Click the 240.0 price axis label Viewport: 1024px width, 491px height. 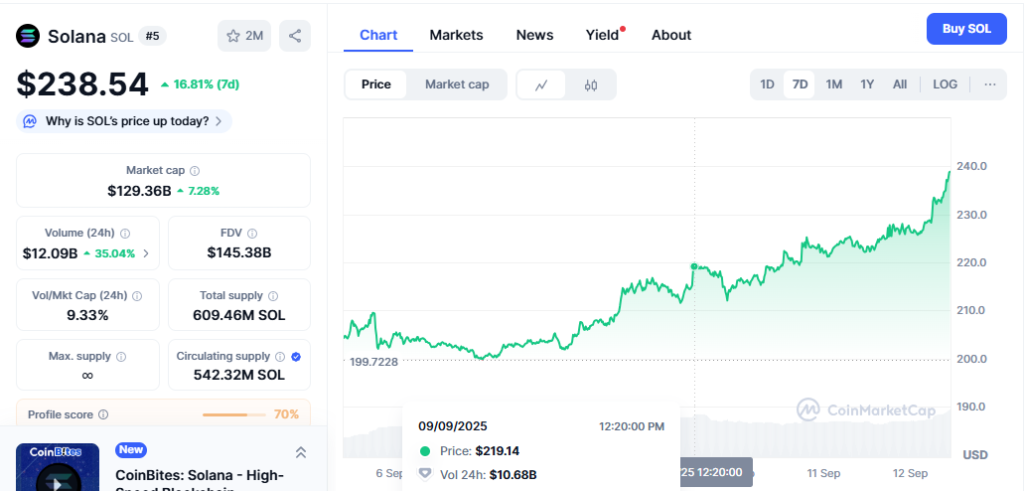971,166
